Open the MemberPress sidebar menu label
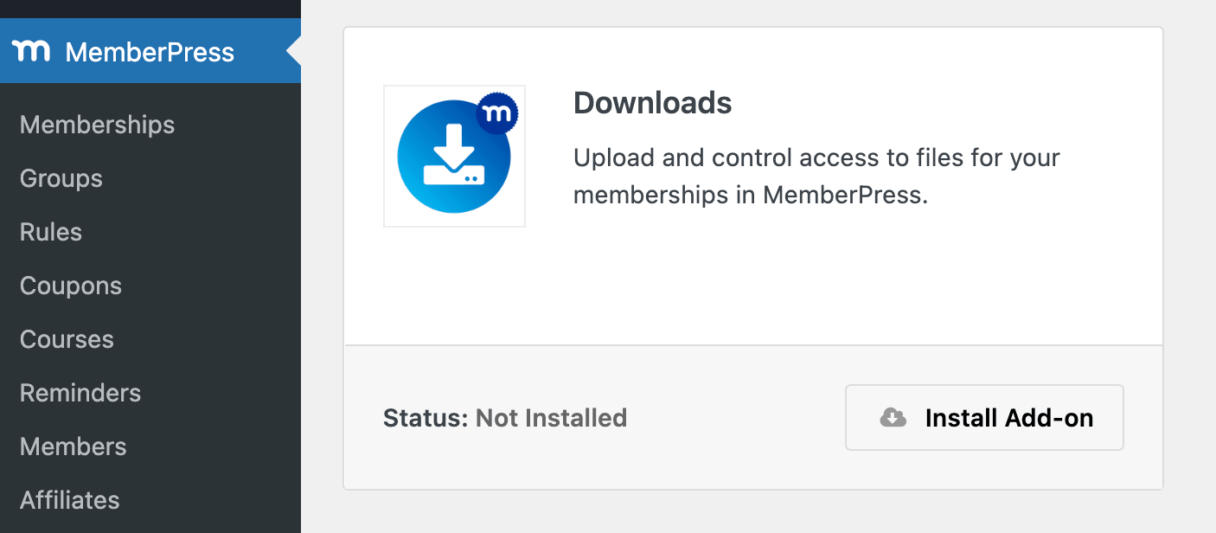Image resolution: width=1216 pixels, height=533 pixels. coord(150,52)
